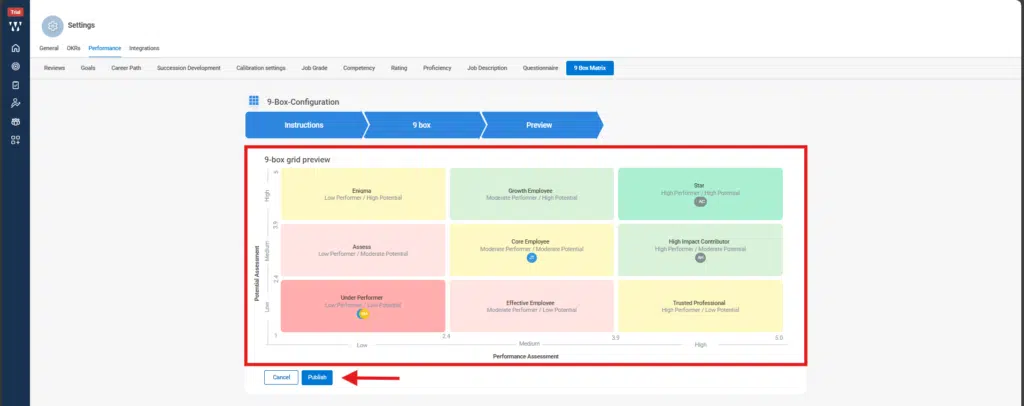Open the Home icon in sidebar
The height and width of the screenshot is (406, 1024).
pos(15,48)
